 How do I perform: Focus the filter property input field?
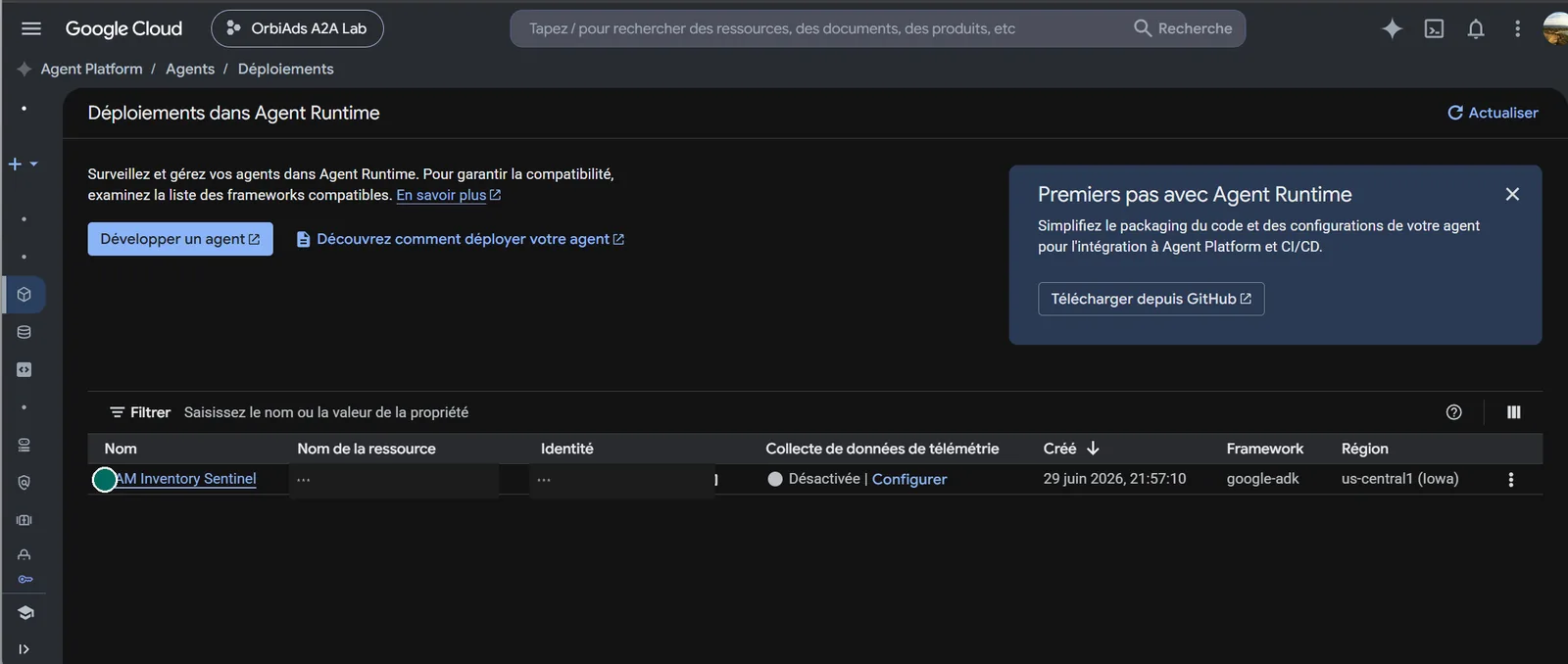click(326, 412)
